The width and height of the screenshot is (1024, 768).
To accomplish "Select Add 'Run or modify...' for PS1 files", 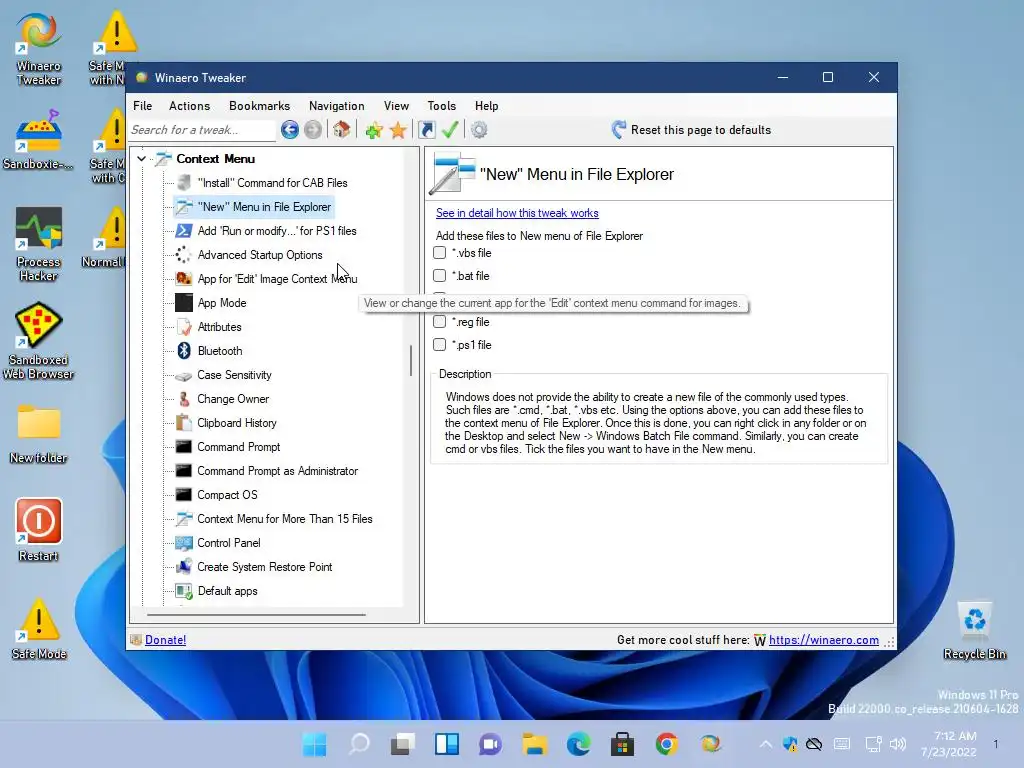I will click(x=277, y=231).
